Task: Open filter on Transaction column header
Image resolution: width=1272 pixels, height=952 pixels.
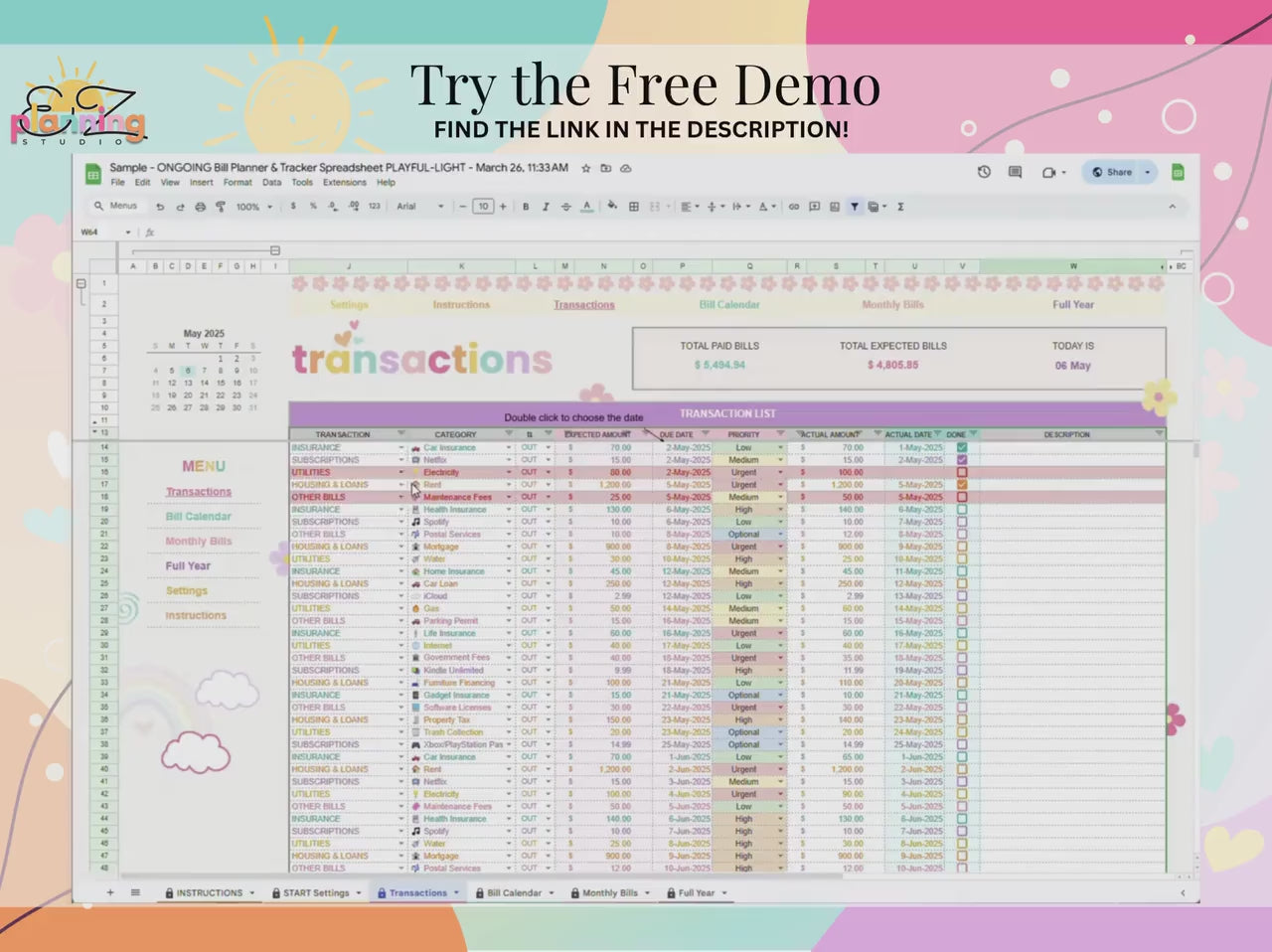Action: tap(401, 434)
